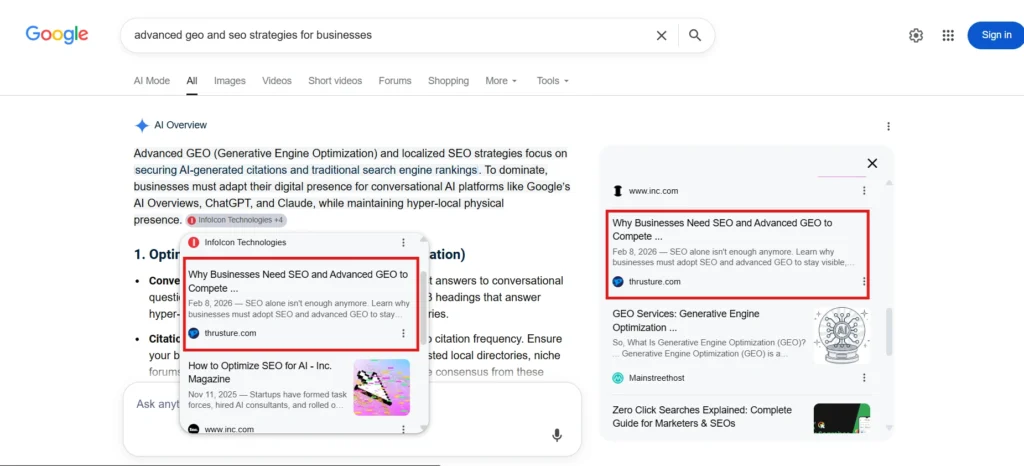Switch to AI Mode tab
Screen dimensions: 1024x466
click(152, 81)
